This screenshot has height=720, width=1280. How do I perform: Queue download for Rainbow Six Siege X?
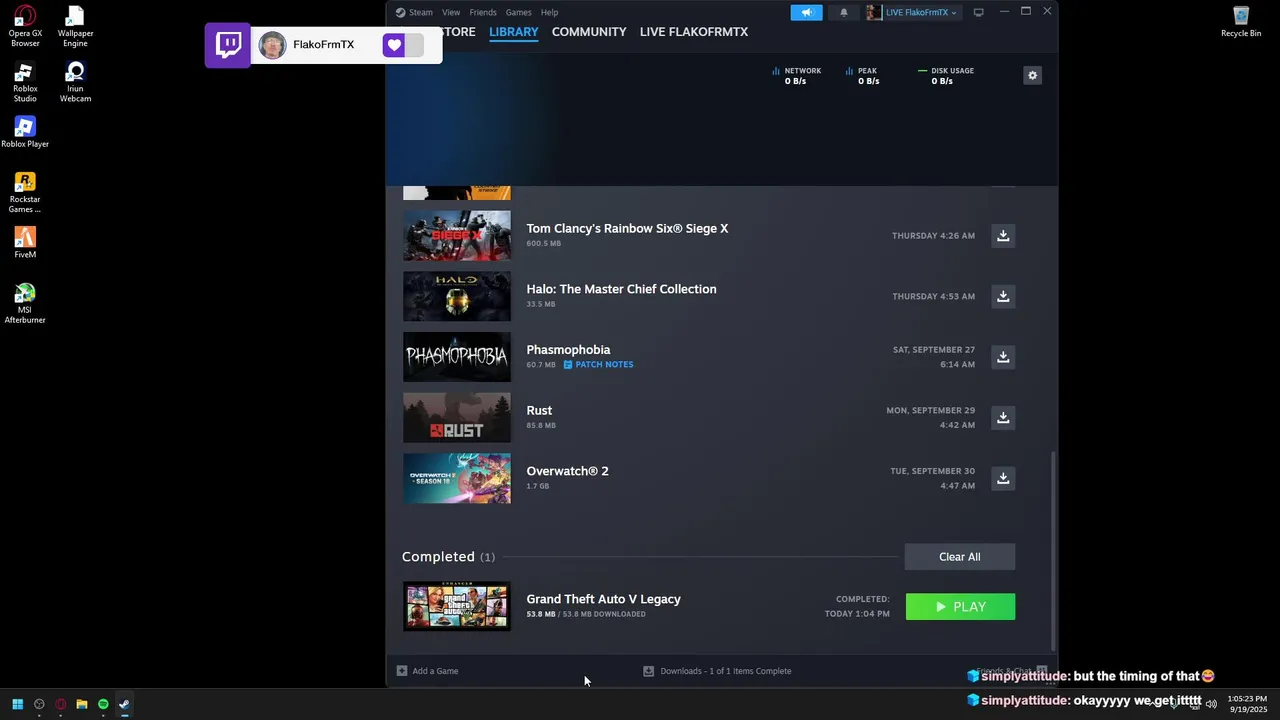click(1003, 236)
